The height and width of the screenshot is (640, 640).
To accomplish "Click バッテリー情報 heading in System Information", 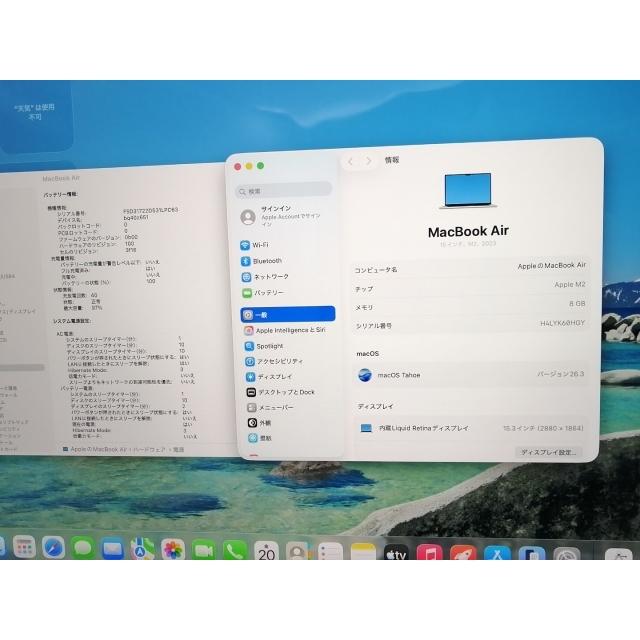I will (x=61, y=195).
